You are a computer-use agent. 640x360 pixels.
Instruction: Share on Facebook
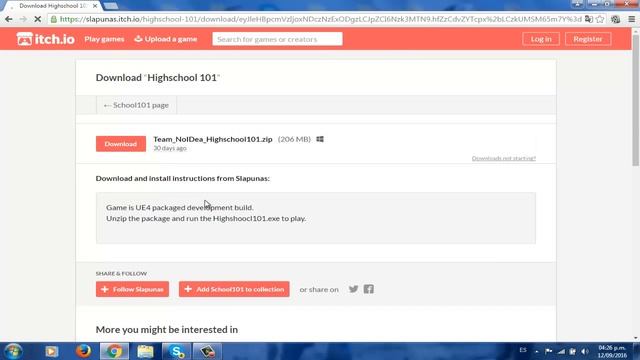tap(369, 289)
